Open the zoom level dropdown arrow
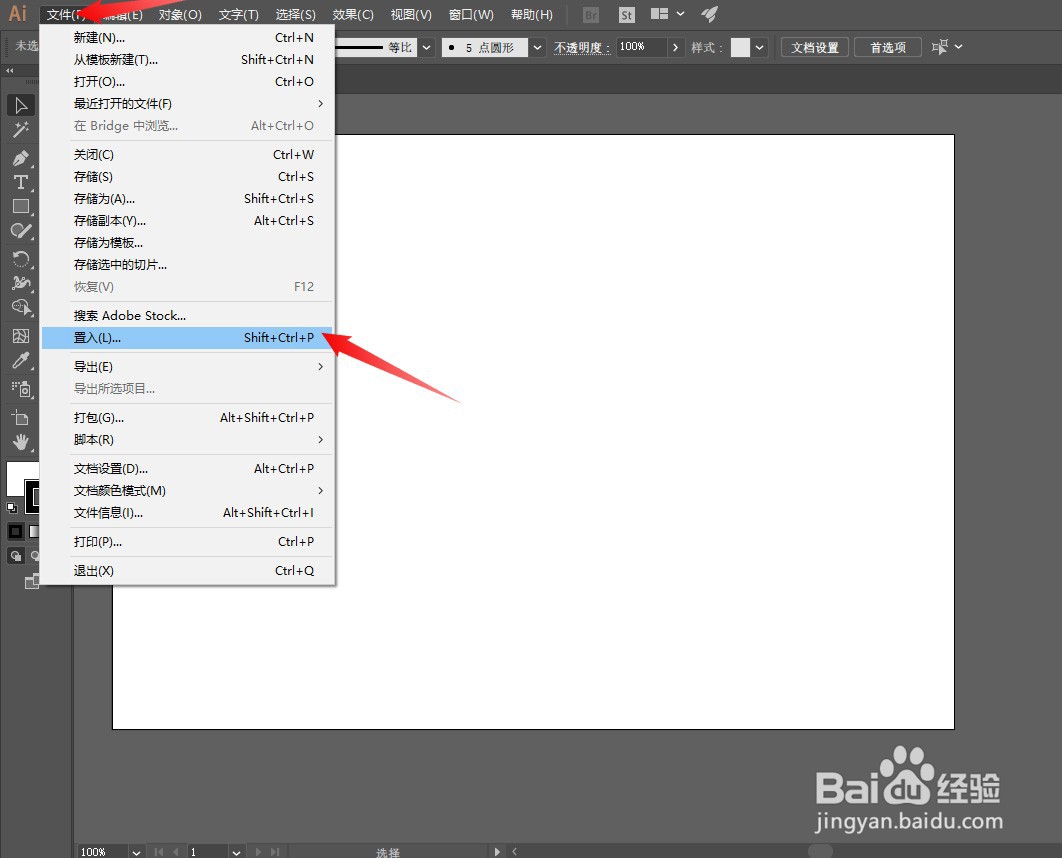 [x=136, y=852]
